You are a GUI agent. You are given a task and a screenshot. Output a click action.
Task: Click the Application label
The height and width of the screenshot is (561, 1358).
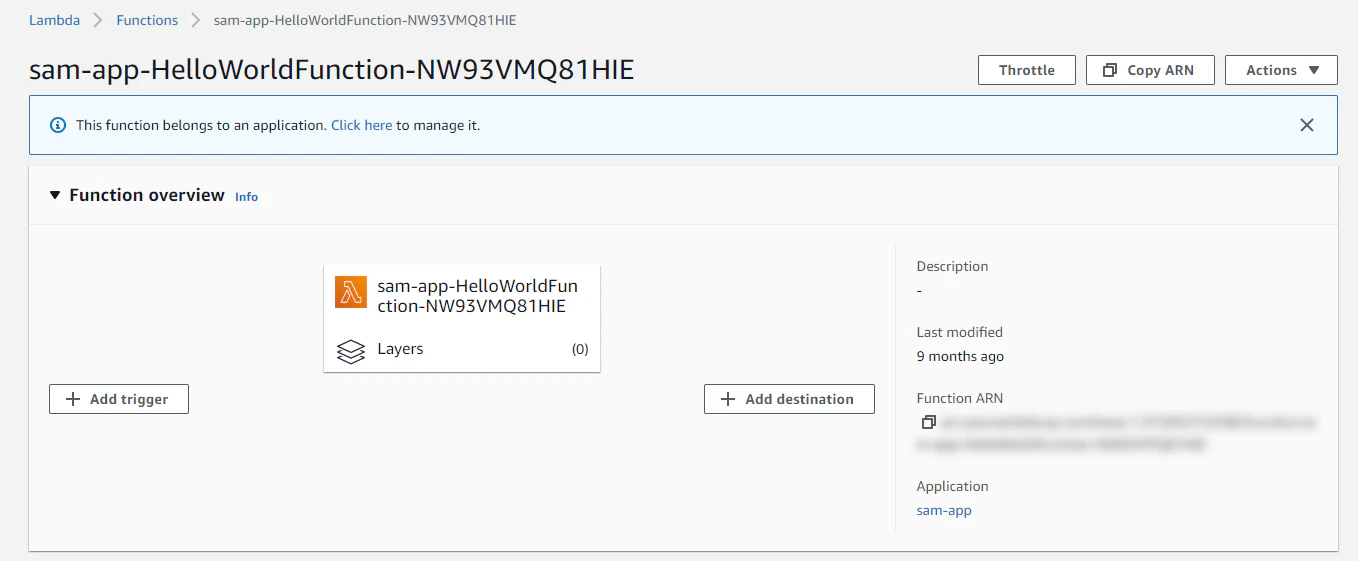coord(952,486)
